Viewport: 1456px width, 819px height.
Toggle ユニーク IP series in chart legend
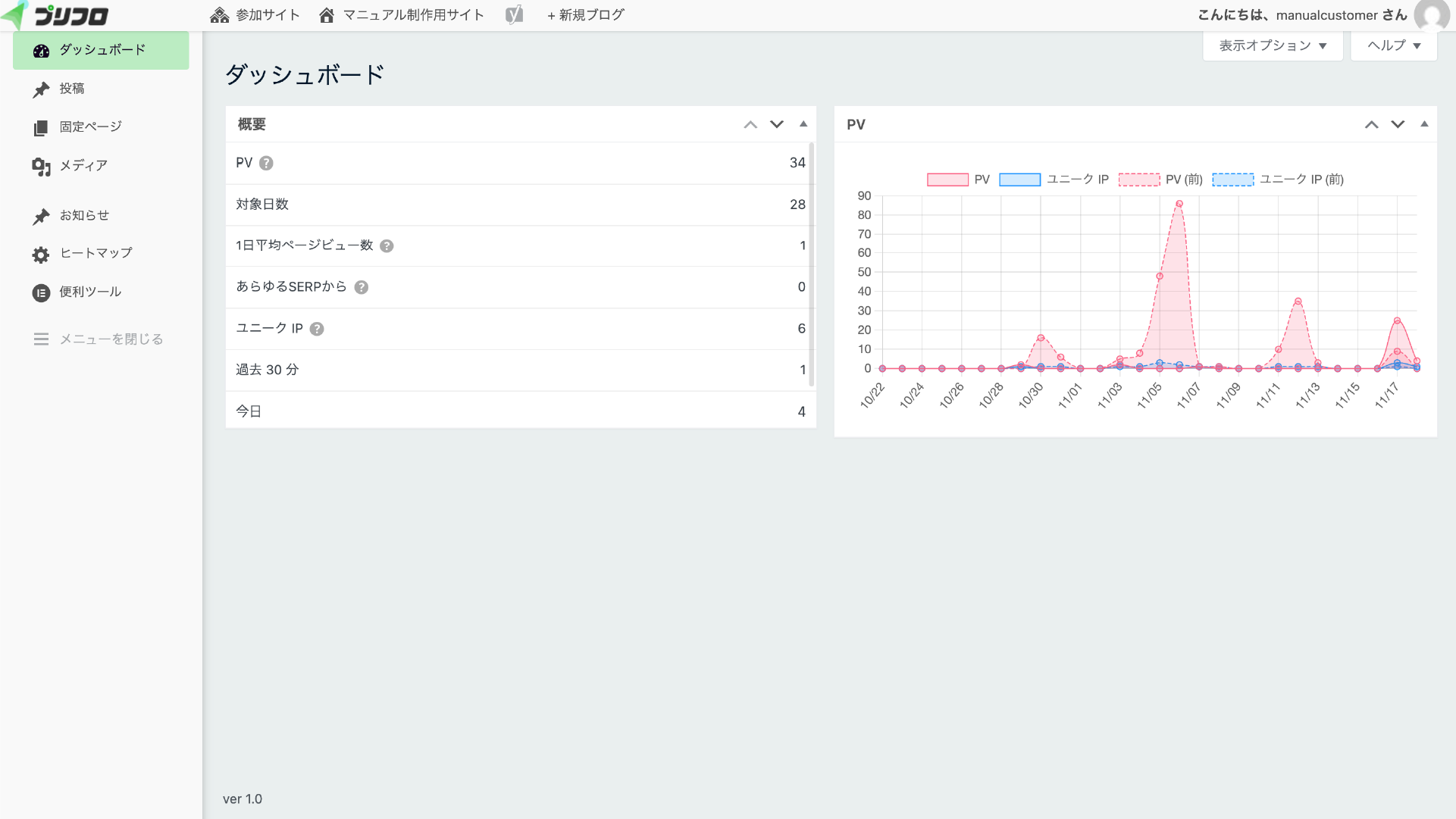[x=1019, y=180]
